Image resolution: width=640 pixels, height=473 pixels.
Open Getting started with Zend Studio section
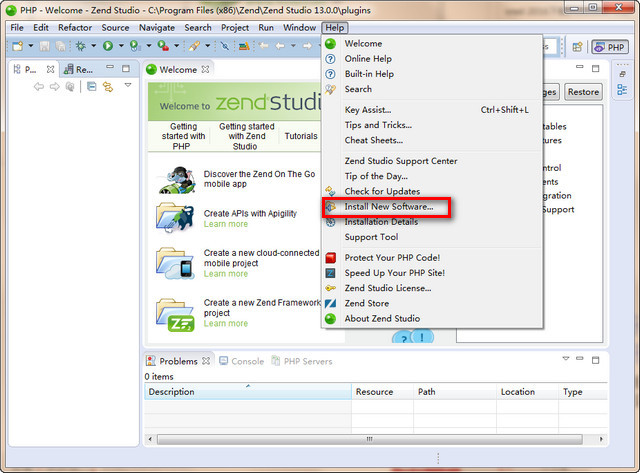[246, 136]
